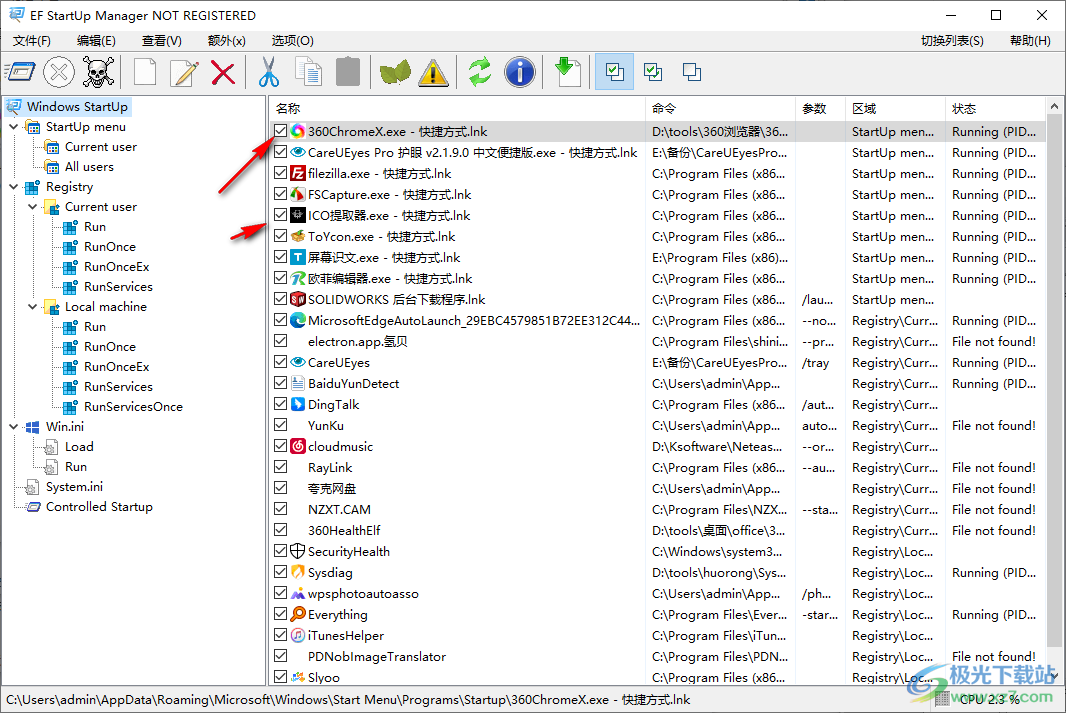
Task: Click the list vertical scrollbar
Action: pos(1054,381)
